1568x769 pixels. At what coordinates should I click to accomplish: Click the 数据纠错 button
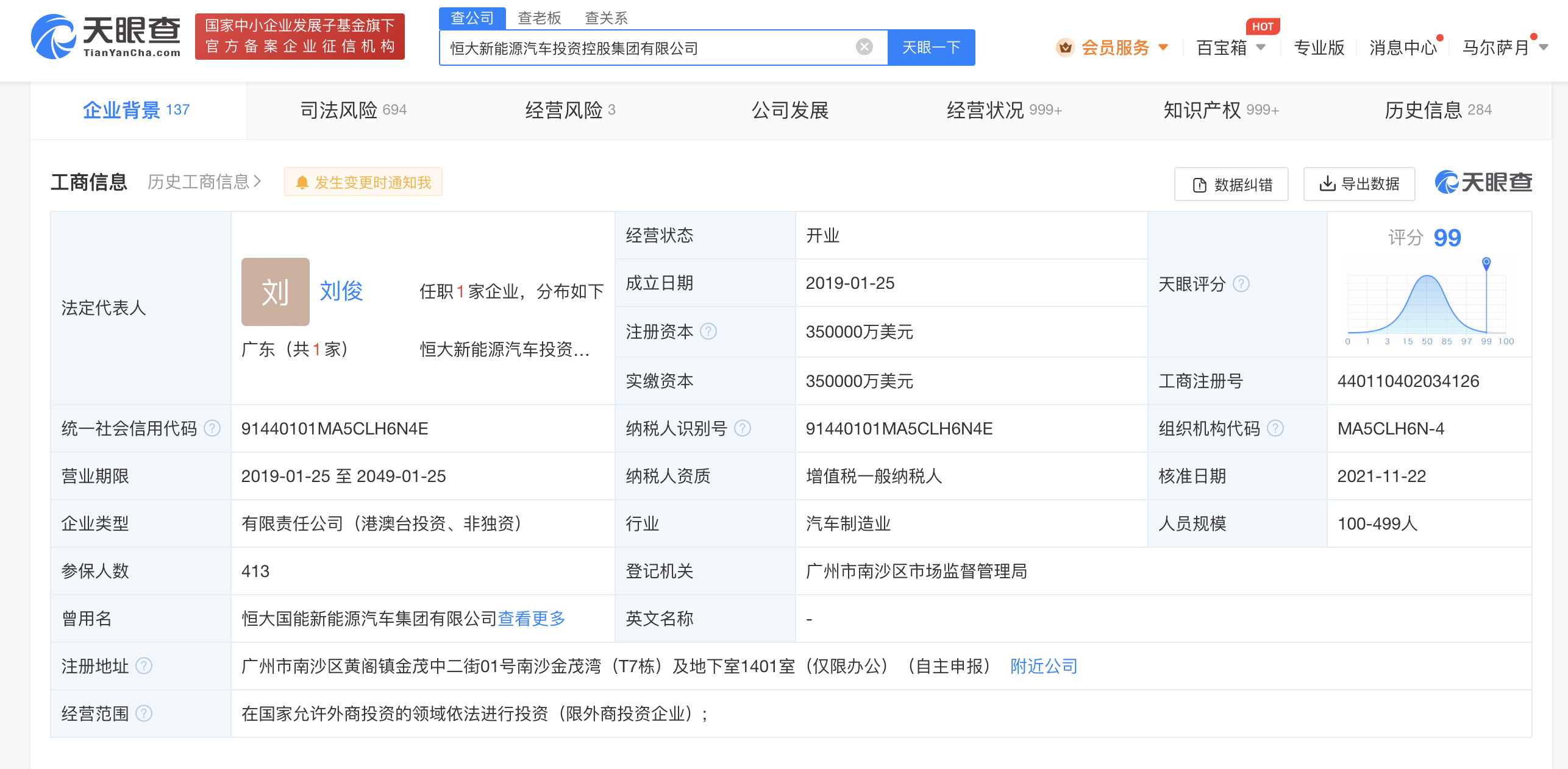click(1231, 184)
